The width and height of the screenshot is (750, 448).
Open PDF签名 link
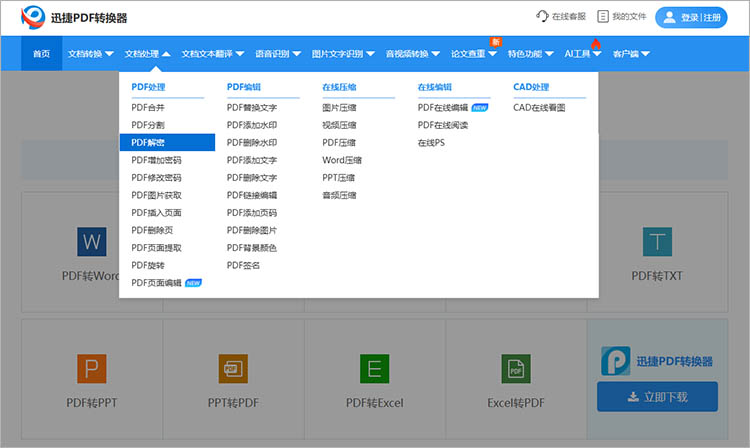[243, 265]
